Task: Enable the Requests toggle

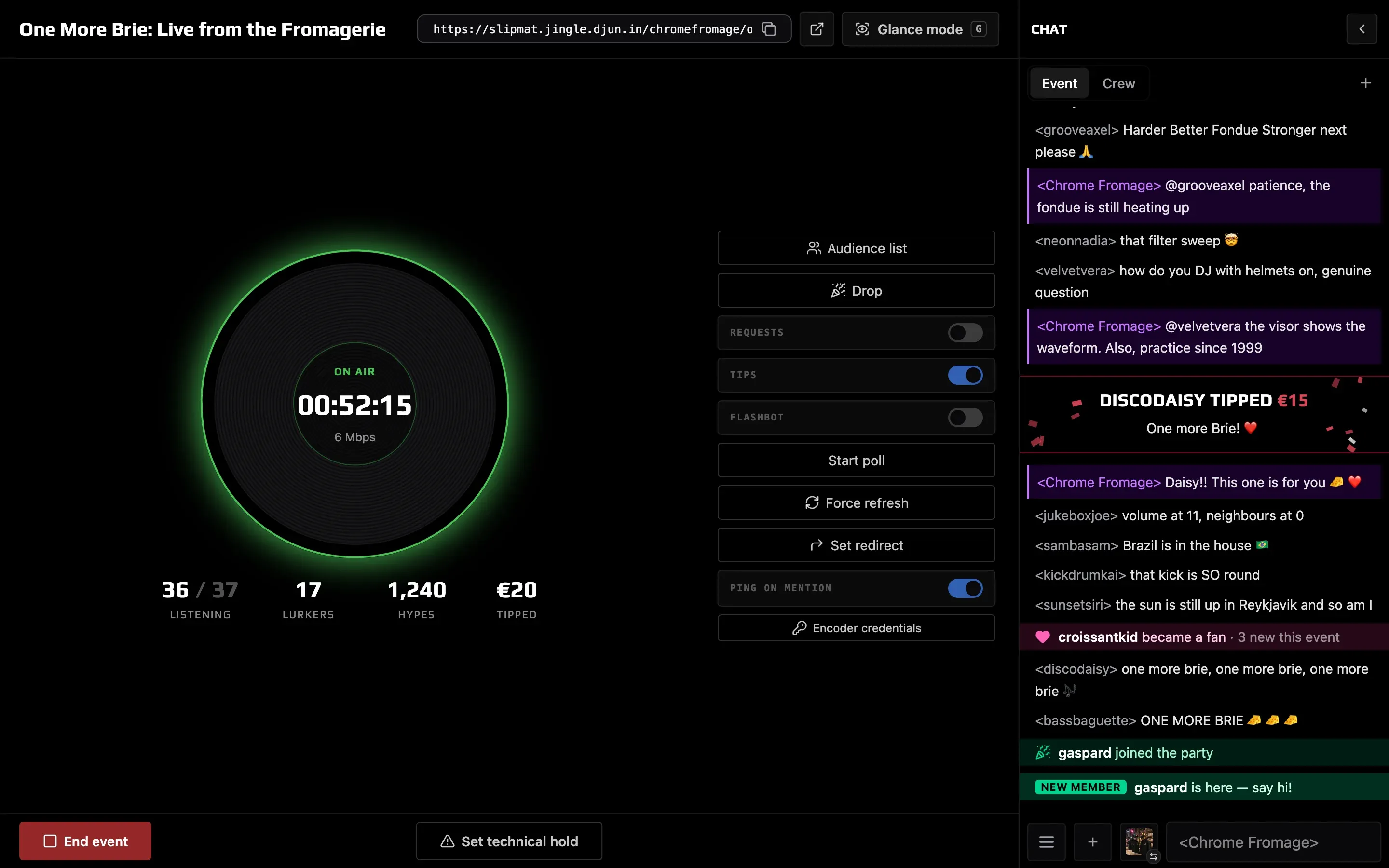Action: (x=965, y=333)
